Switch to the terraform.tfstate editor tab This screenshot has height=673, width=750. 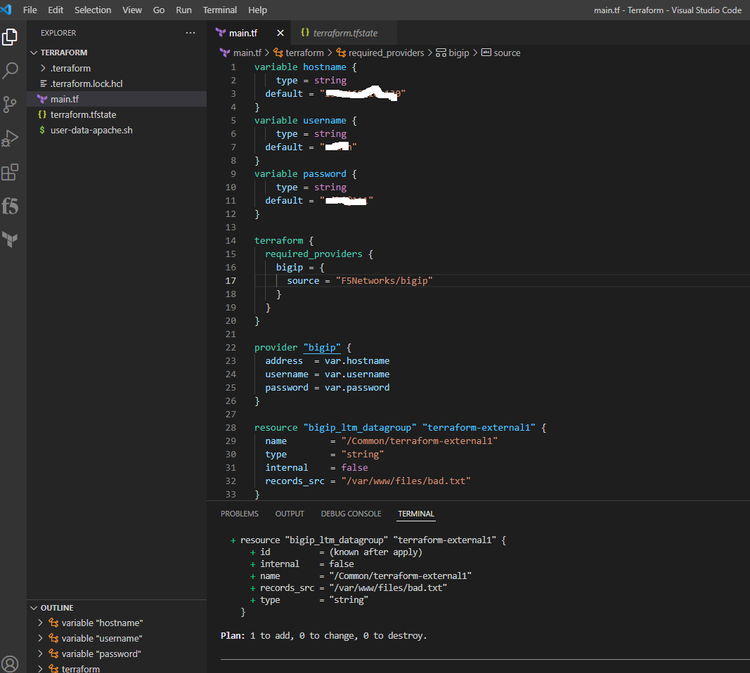point(345,33)
